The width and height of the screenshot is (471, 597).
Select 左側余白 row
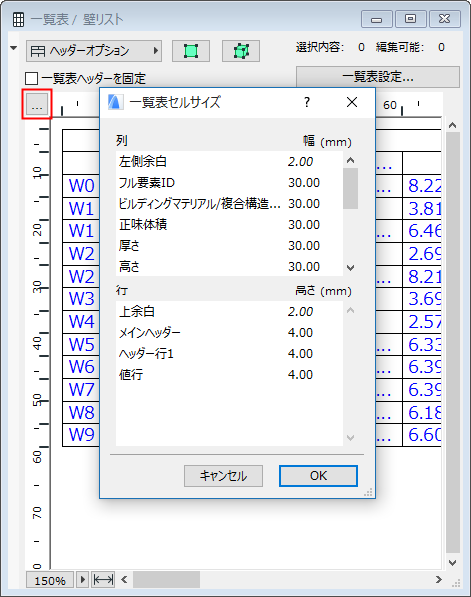tap(229, 161)
